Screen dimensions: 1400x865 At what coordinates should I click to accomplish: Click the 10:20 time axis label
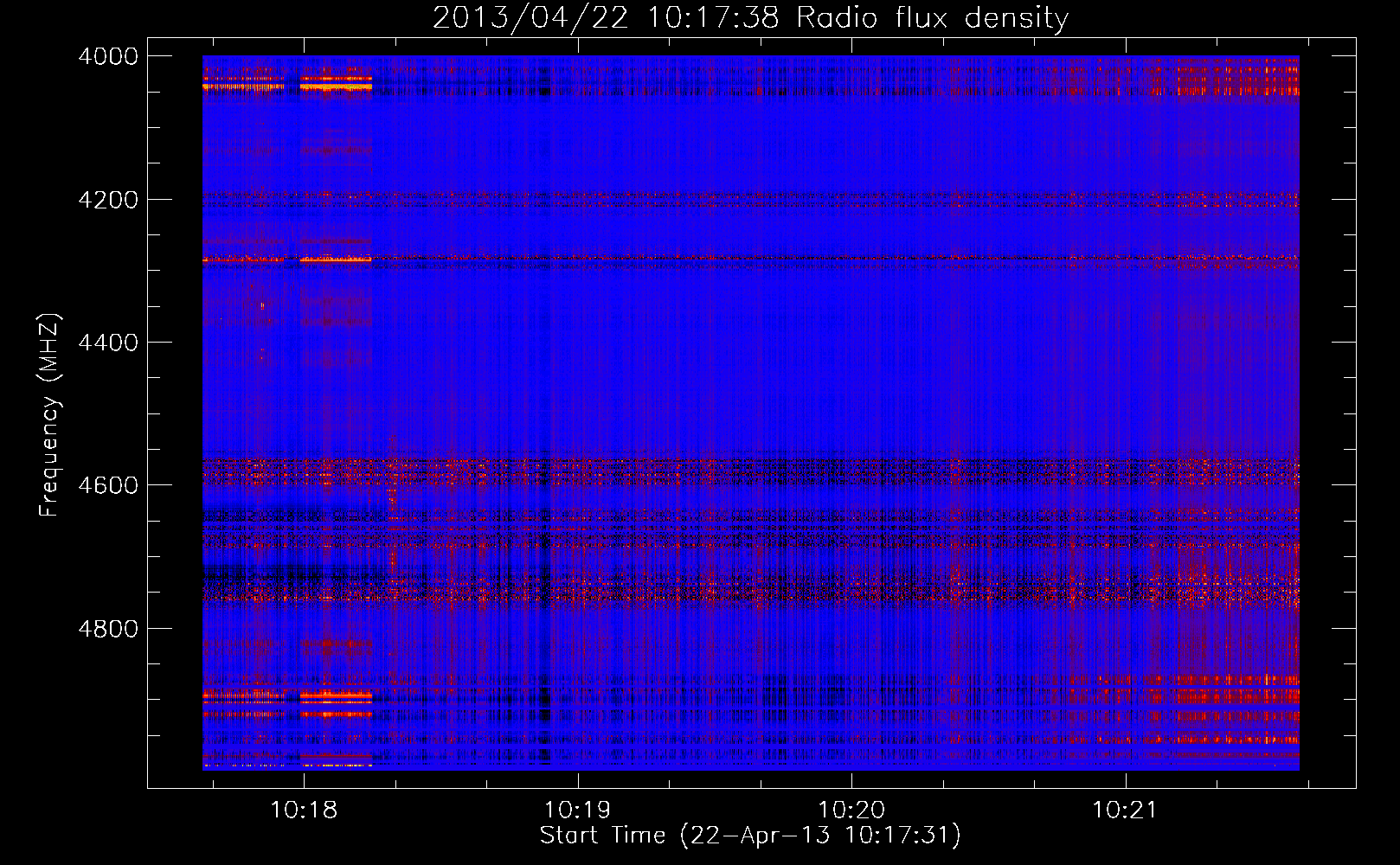pos(851,811)
